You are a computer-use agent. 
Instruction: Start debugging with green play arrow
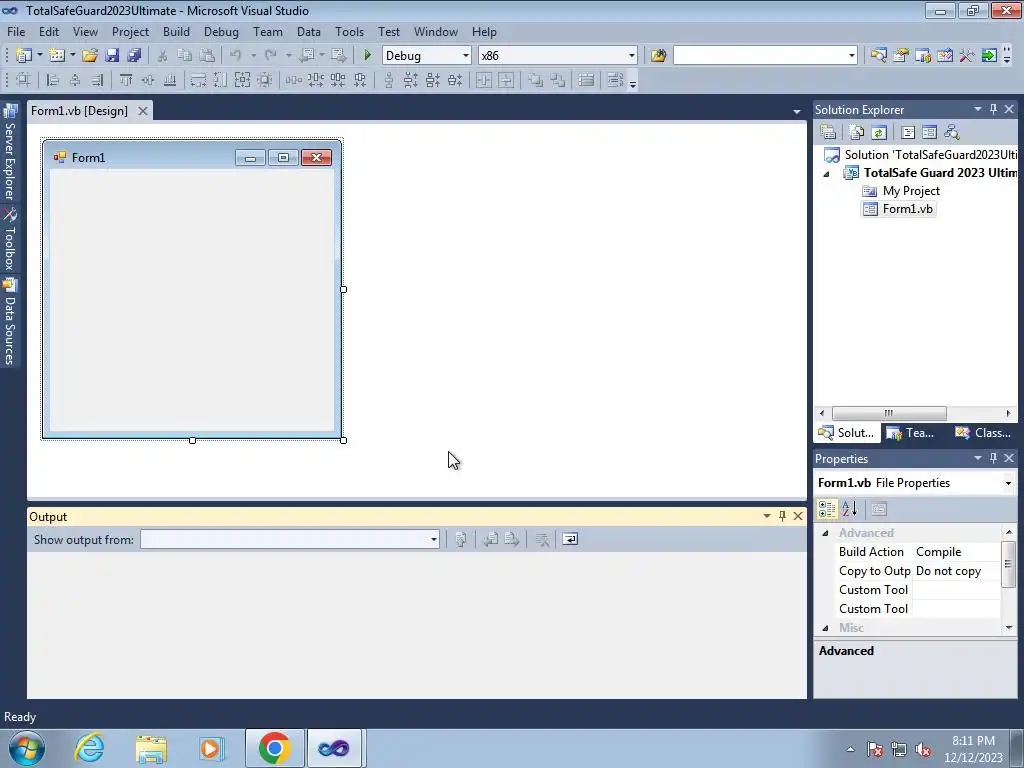pyautogui.click(x=367, y=56)
